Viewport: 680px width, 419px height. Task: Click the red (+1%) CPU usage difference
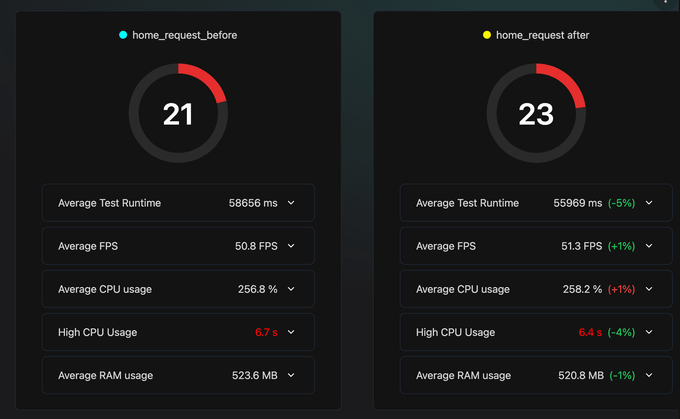tap(621, 289)
